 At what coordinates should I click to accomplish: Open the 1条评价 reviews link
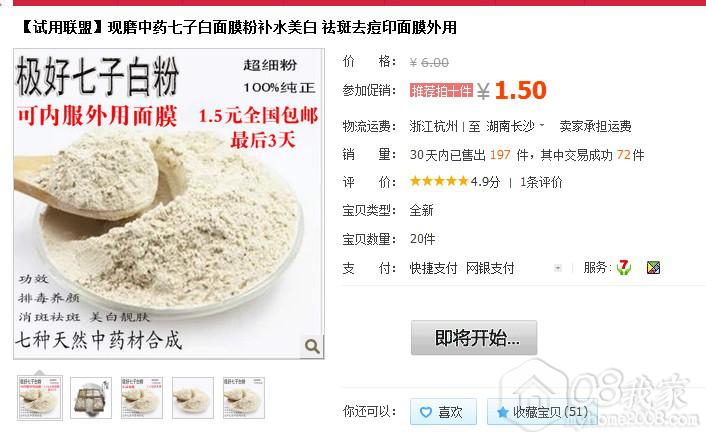[541, 182]
